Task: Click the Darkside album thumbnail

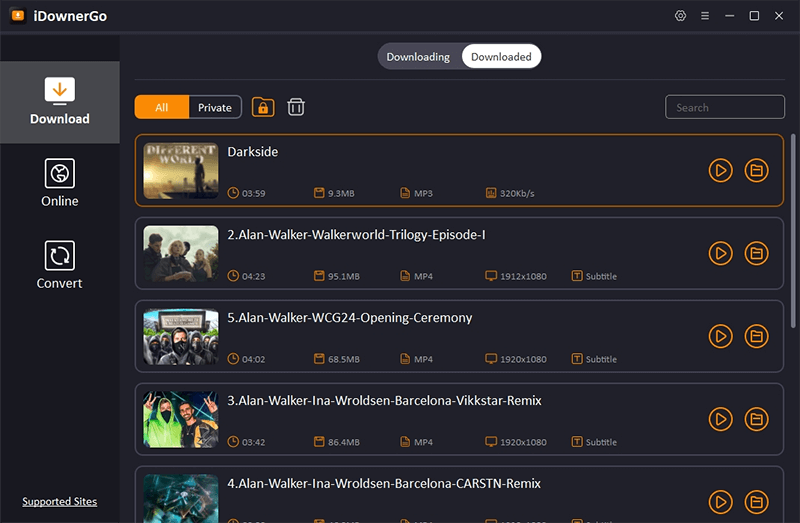Action: (181, 170)
